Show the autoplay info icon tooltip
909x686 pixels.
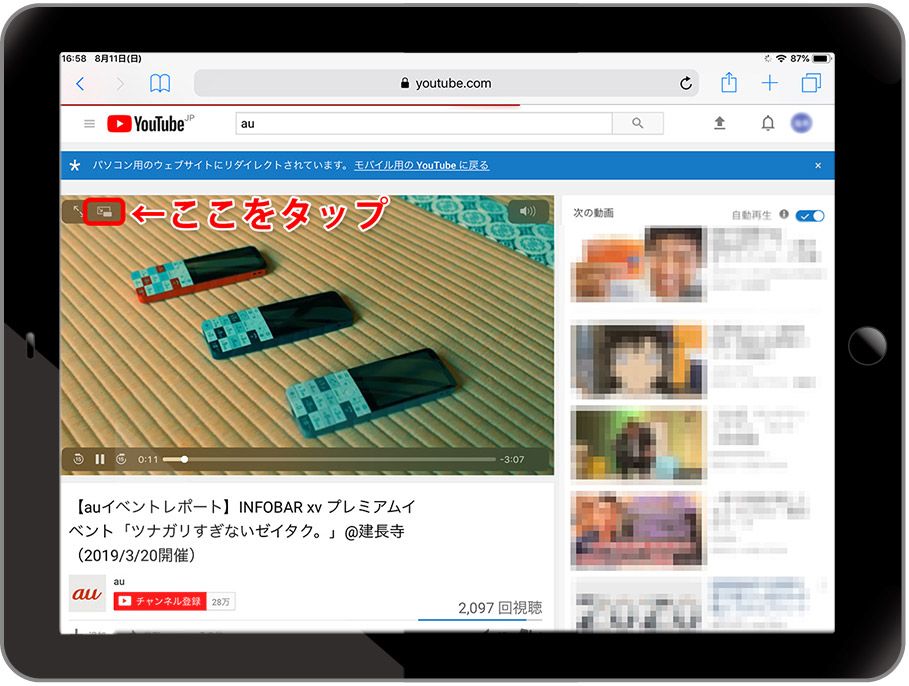point(784,215)
